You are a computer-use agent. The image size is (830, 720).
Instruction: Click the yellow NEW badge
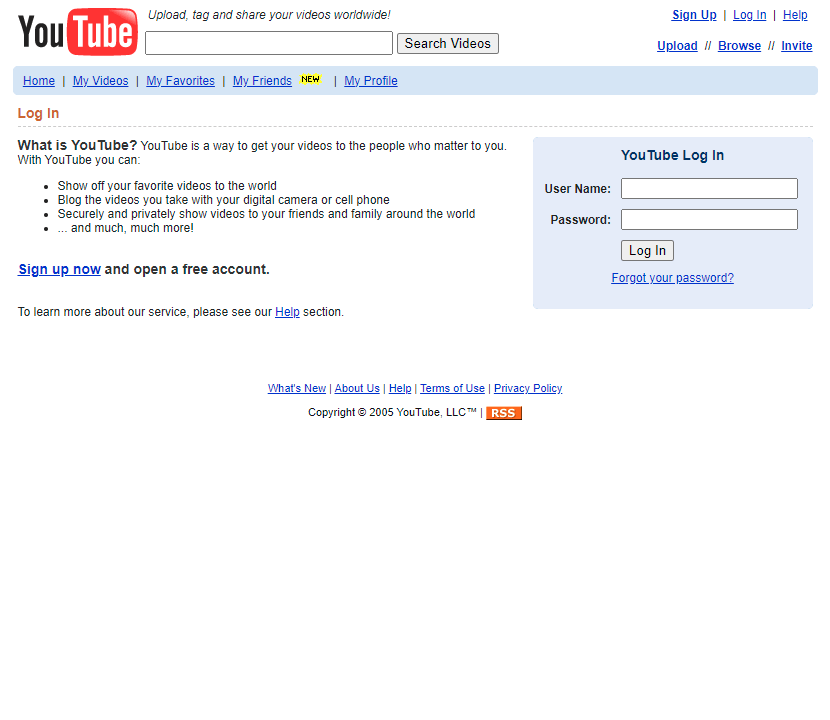pyautogui.click(x=310, y=79)
